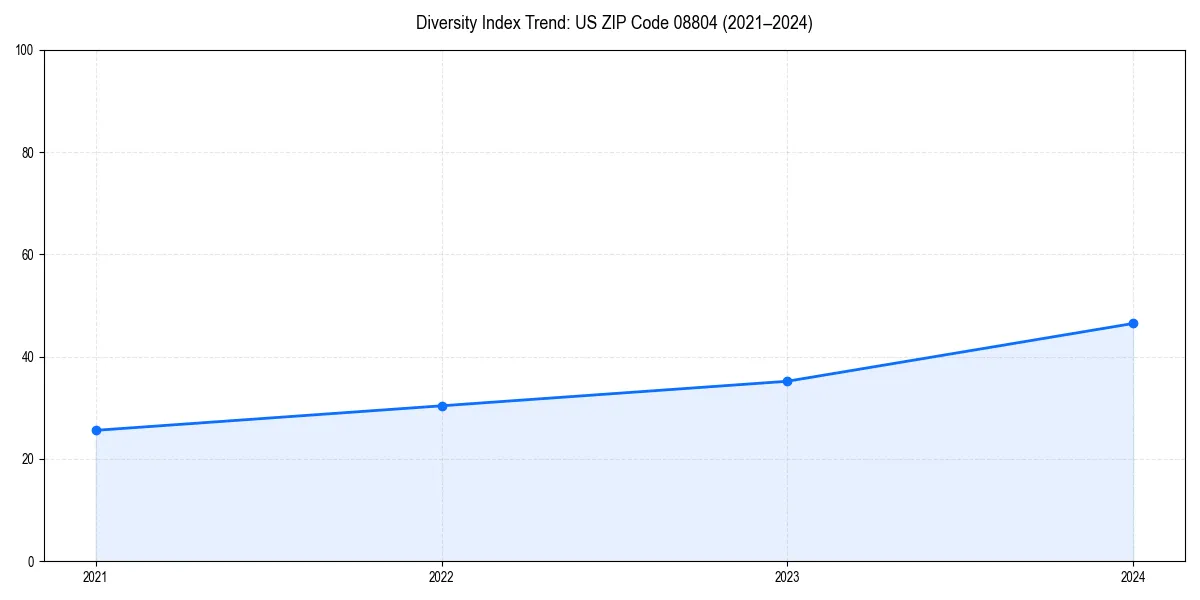This screenshot has width=1200, height=600.
Task: Click the x-axis label 2023
Action: tap(787, 577)
